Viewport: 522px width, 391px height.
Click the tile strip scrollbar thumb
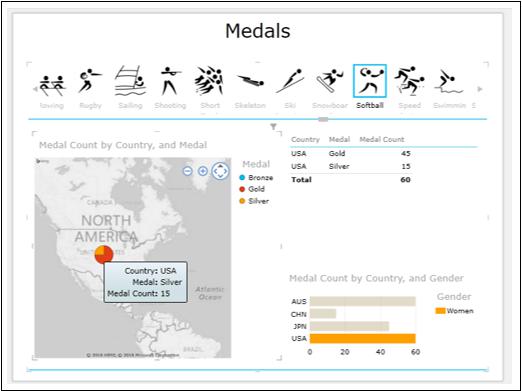323,119
